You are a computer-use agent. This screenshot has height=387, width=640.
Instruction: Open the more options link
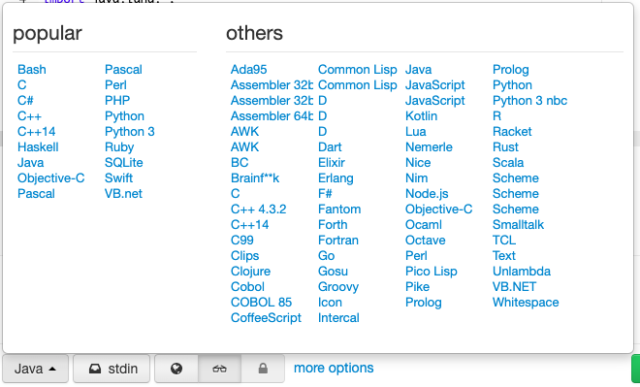(x=333, y=368)
